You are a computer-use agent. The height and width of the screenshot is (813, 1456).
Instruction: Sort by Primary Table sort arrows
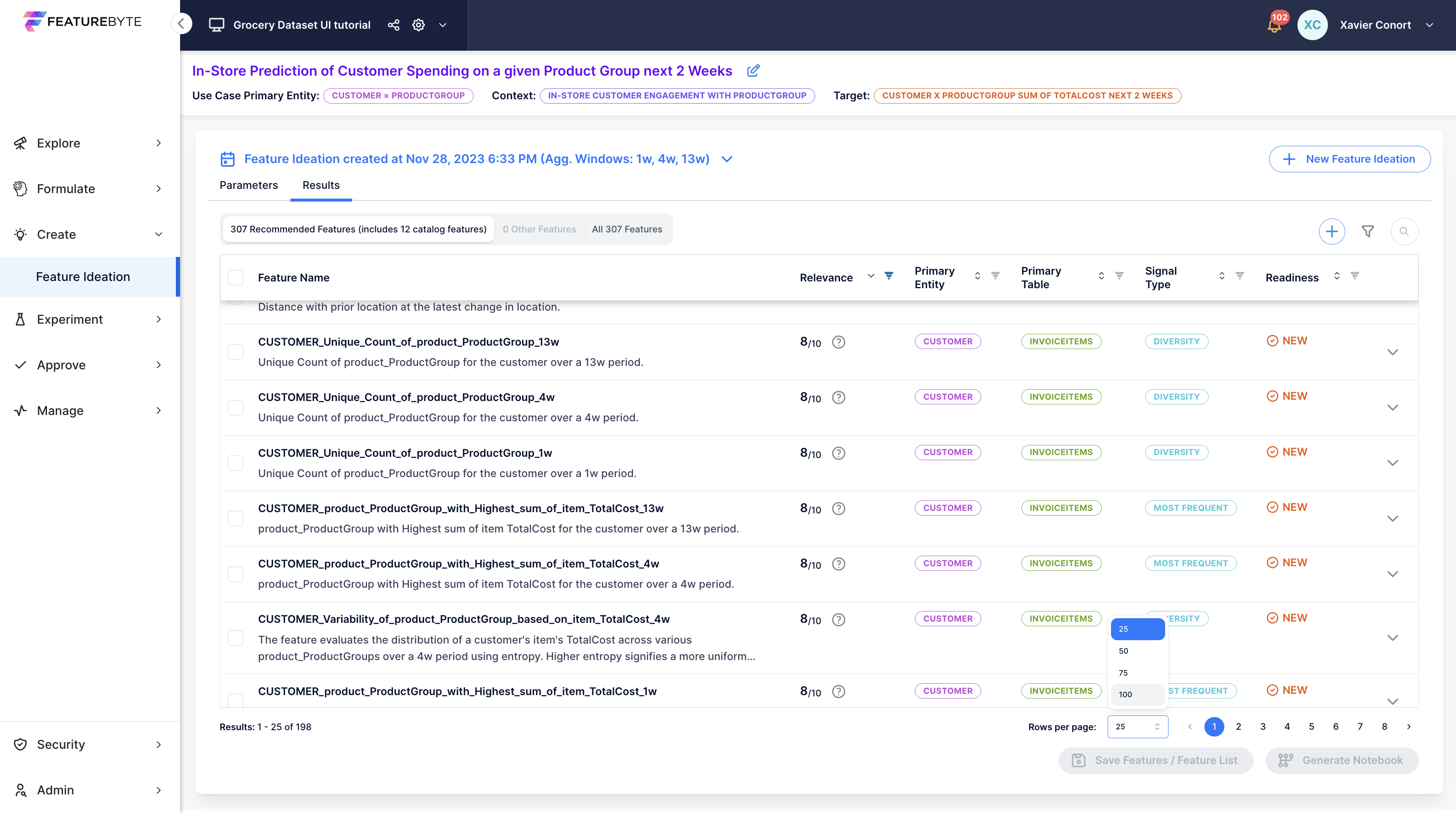click(1101, 276)
